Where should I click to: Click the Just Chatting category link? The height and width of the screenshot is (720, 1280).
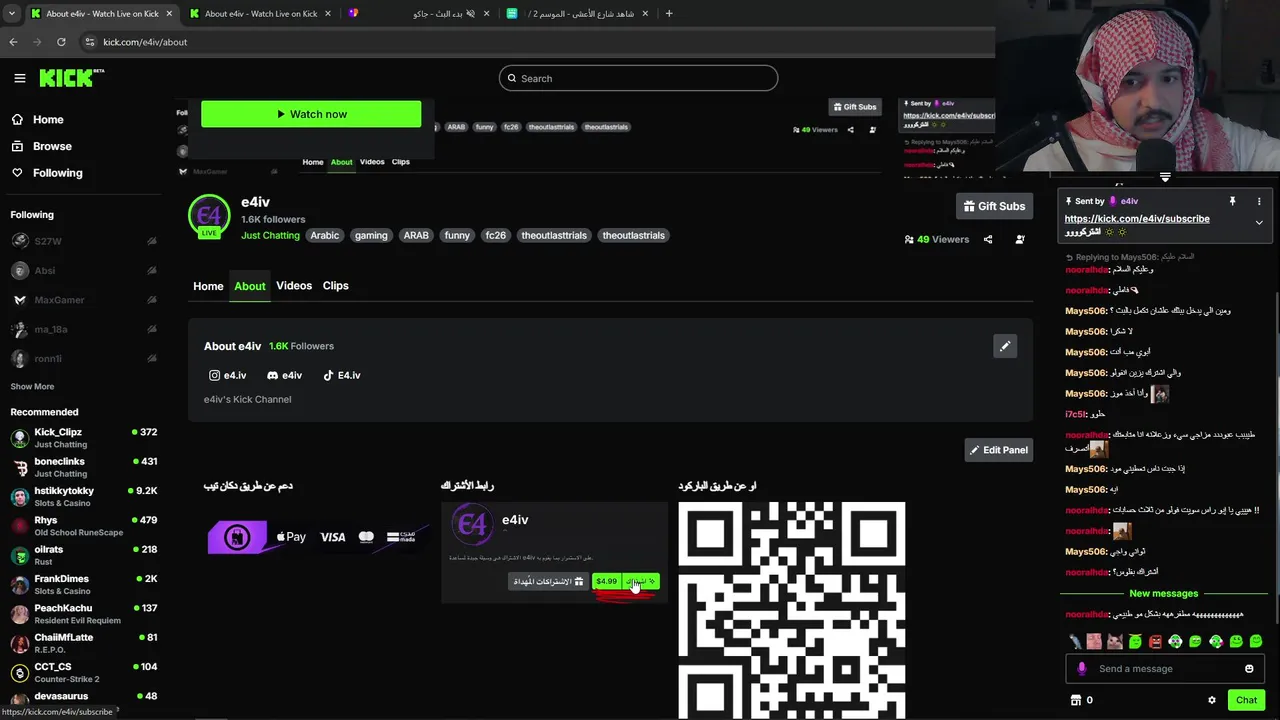click(x=270, y=236)
